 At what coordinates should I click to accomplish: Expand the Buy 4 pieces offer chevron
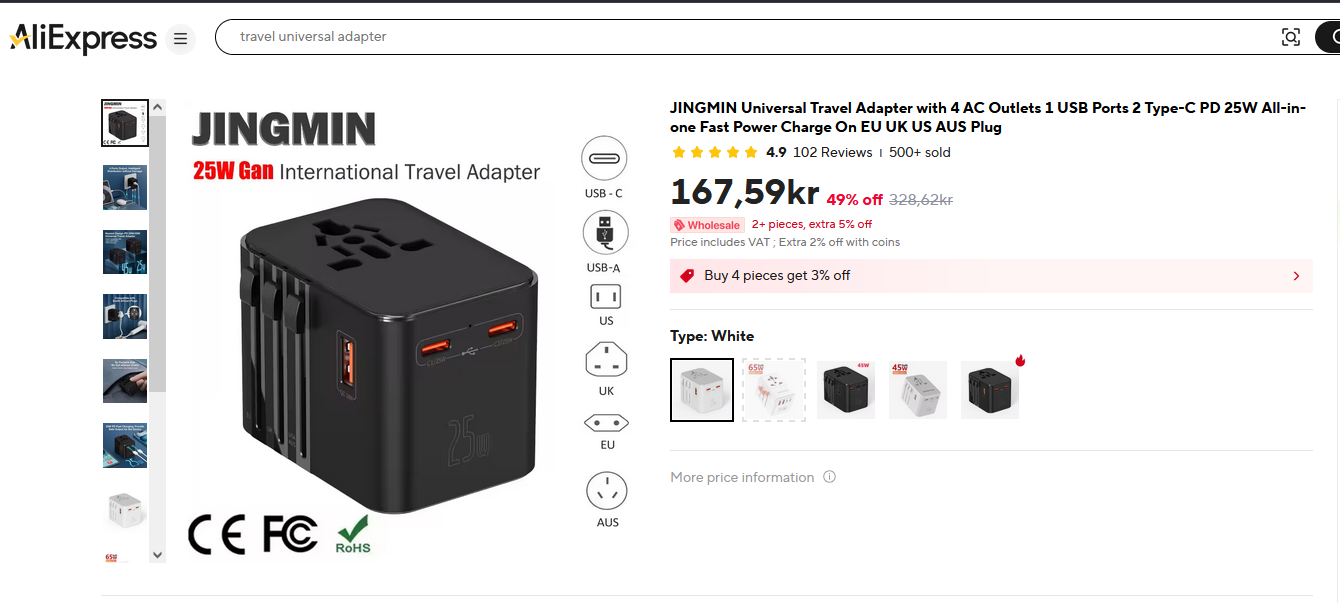(x=1297, y=276)
